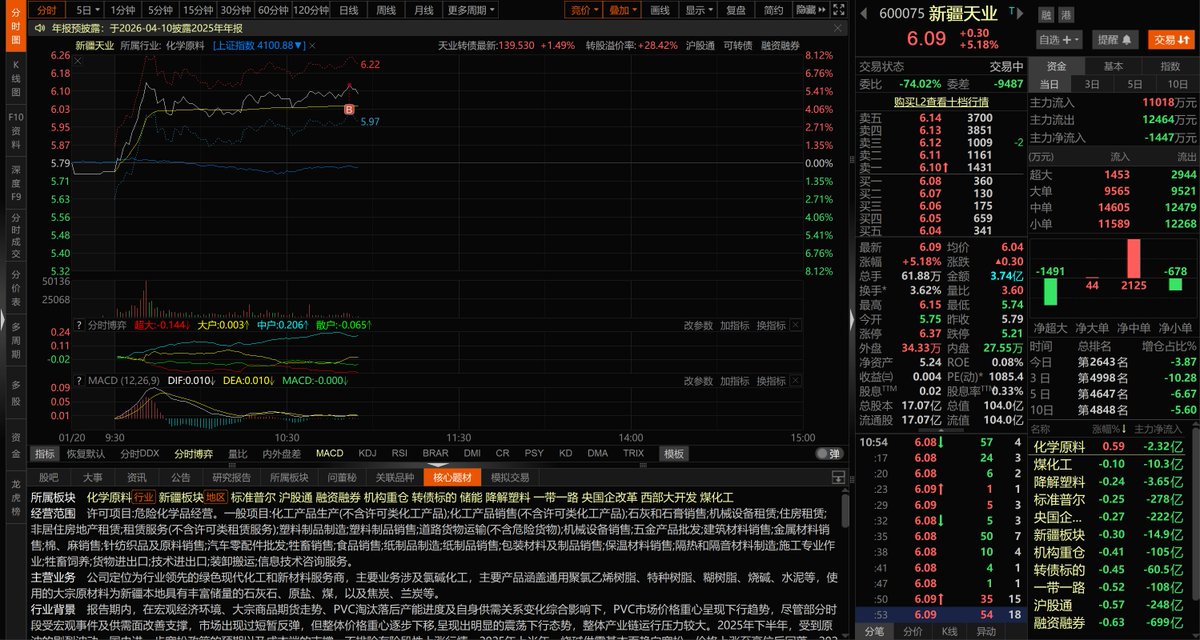The width and height of the screenshot is (1200, 640).
Task: Open the 龙虎榜 sidebar panel
Action: 15,496
